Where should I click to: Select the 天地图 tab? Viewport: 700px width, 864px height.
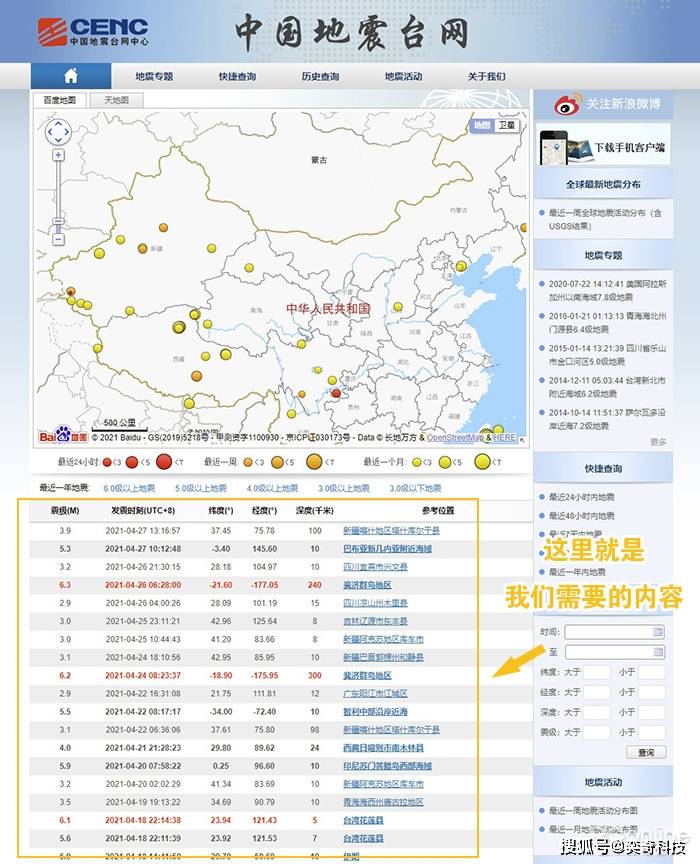click(116, 100)
